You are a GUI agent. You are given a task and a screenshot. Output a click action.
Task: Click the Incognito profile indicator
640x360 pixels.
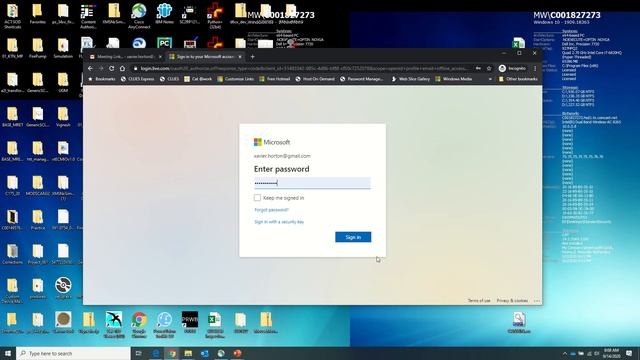click(x=513, y=68)
